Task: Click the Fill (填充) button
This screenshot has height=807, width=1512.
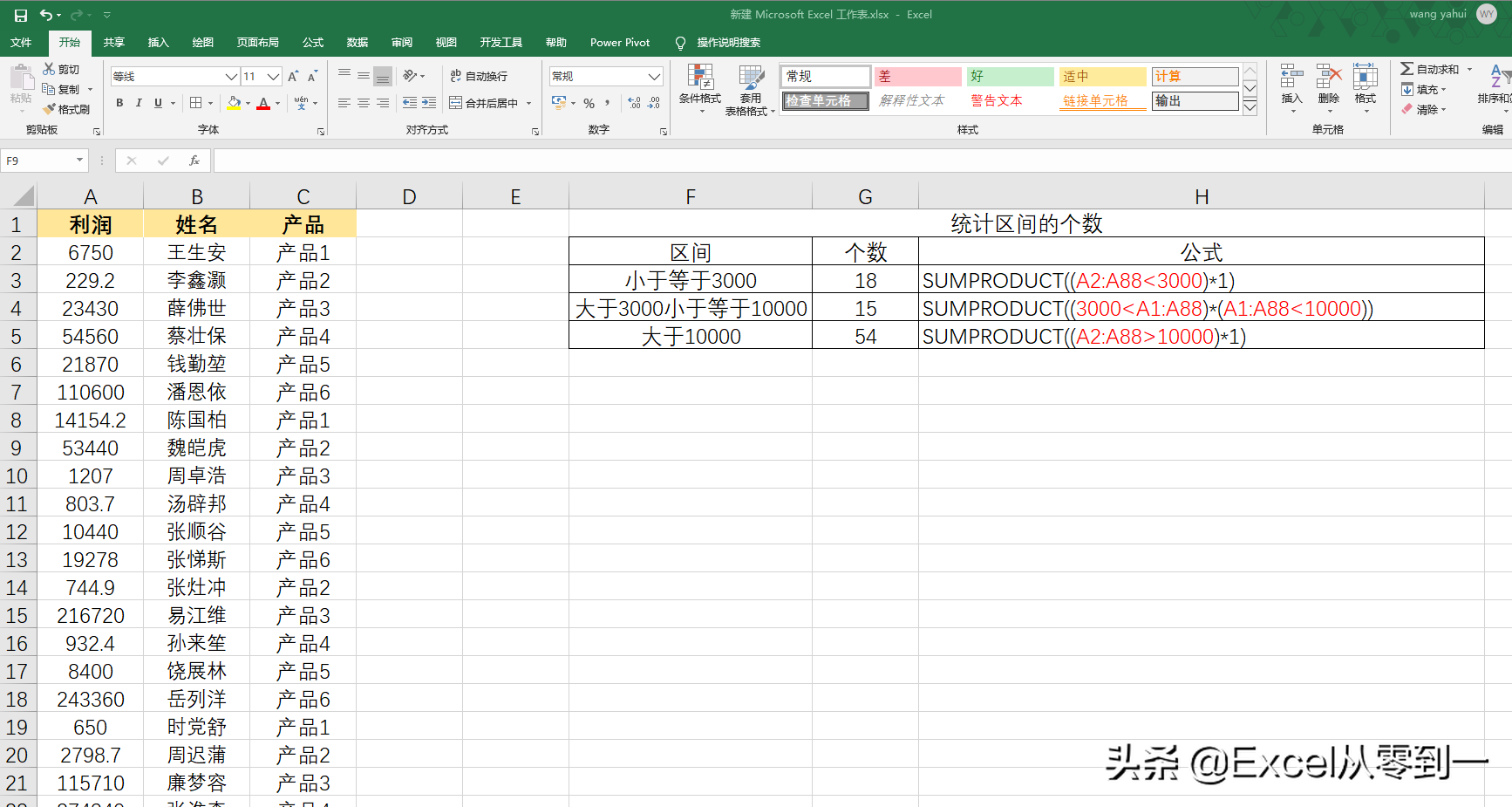Action: pos(1419,89)
